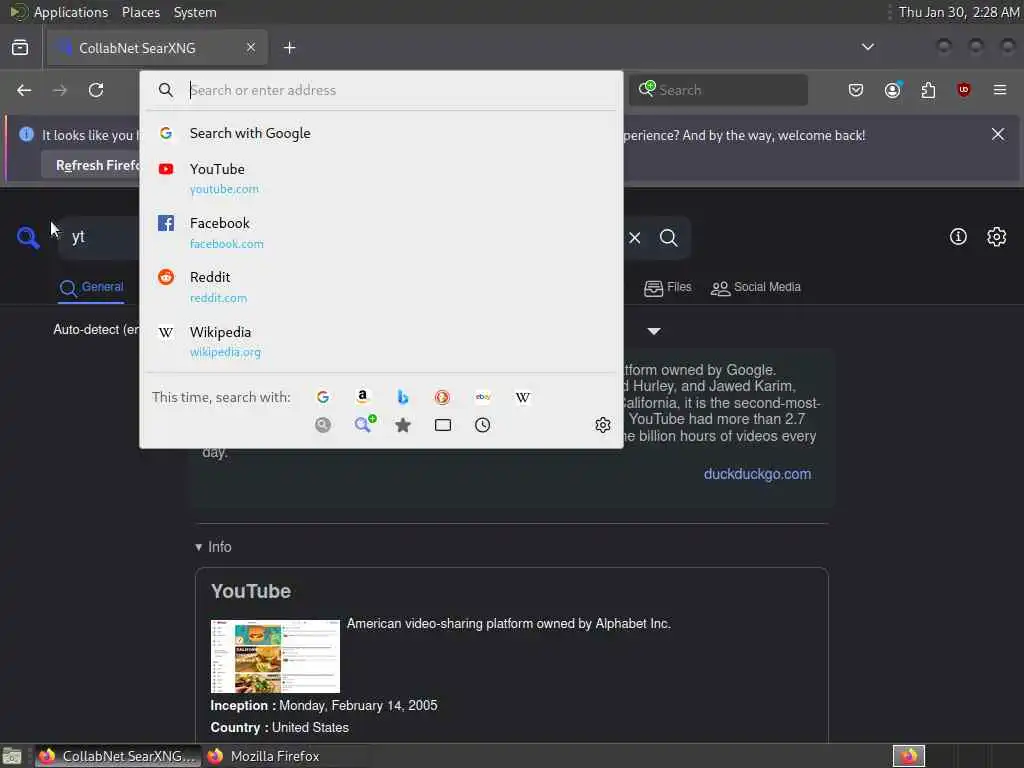Screen dimensions: 1024x768
Task: Open the Places menu
Action: tap(140, 12)
